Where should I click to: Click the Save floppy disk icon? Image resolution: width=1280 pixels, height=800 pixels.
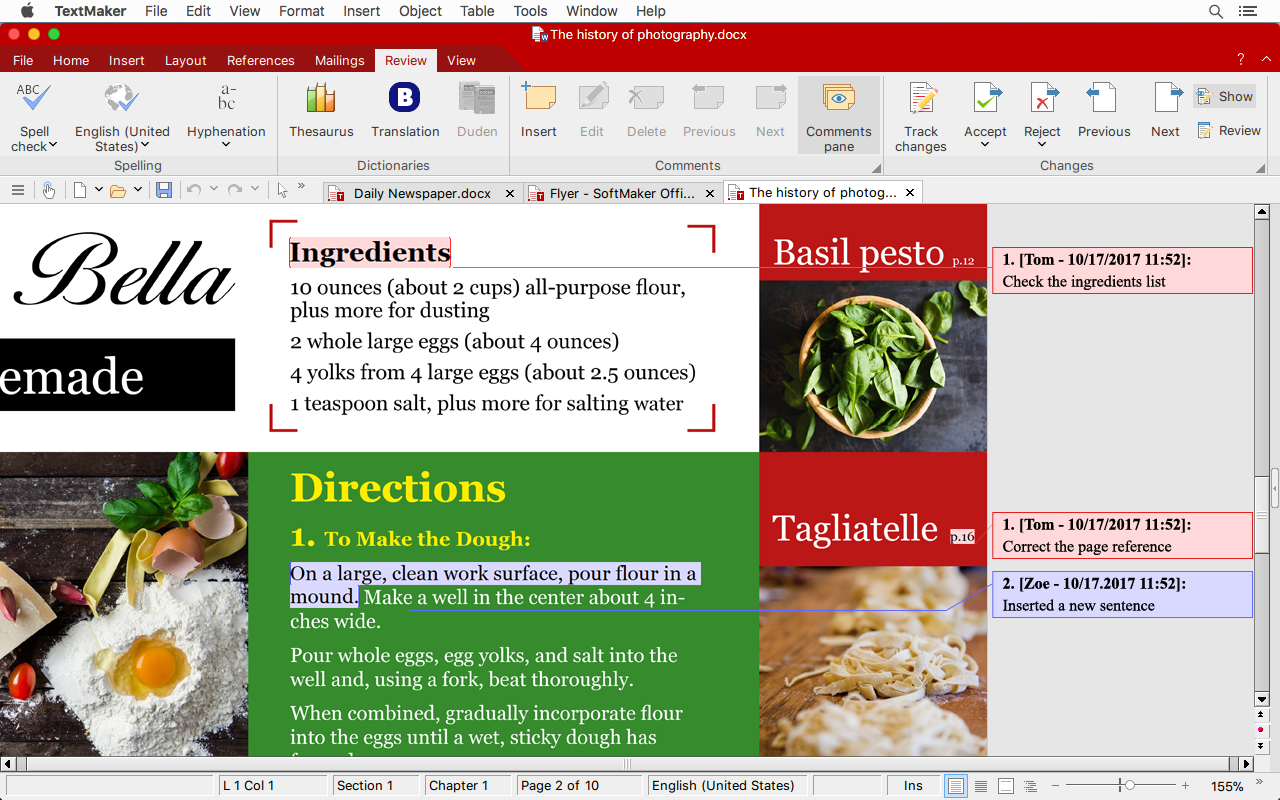[164, 190]
